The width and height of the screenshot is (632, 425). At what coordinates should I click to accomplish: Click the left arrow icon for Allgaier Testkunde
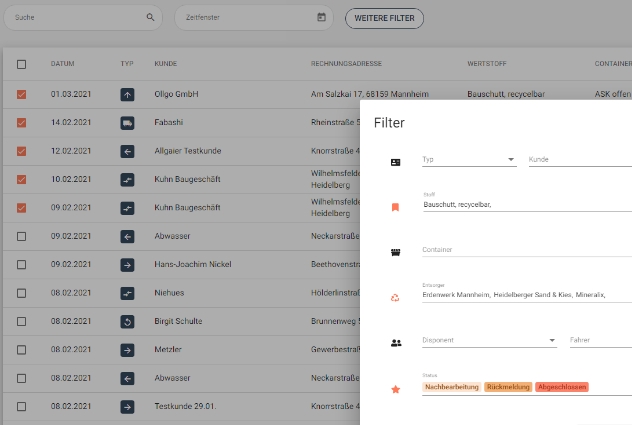coord(127,152)
